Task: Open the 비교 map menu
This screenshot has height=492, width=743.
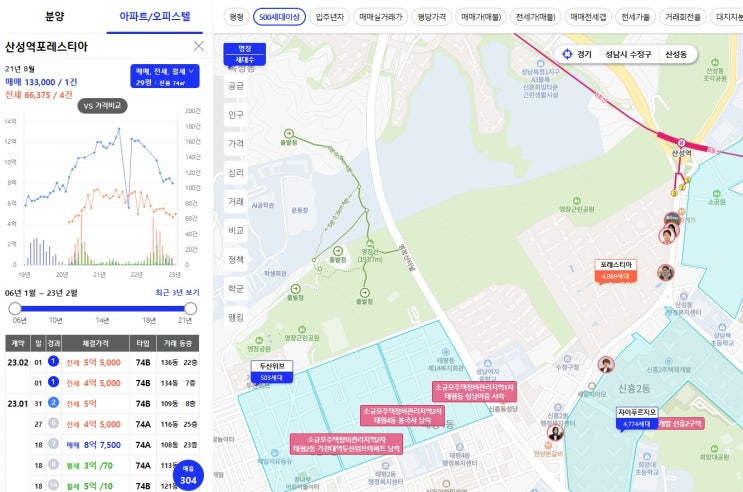Action: (236, 230)
